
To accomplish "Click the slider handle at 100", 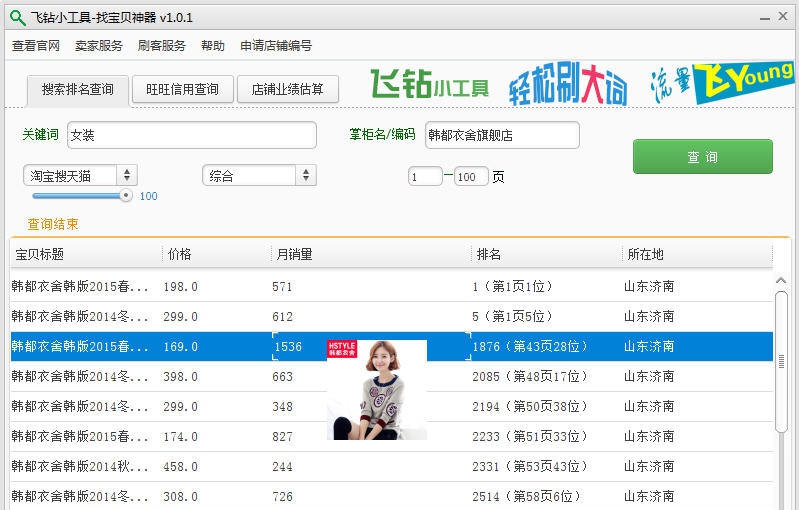I will [x=126, y=196].
